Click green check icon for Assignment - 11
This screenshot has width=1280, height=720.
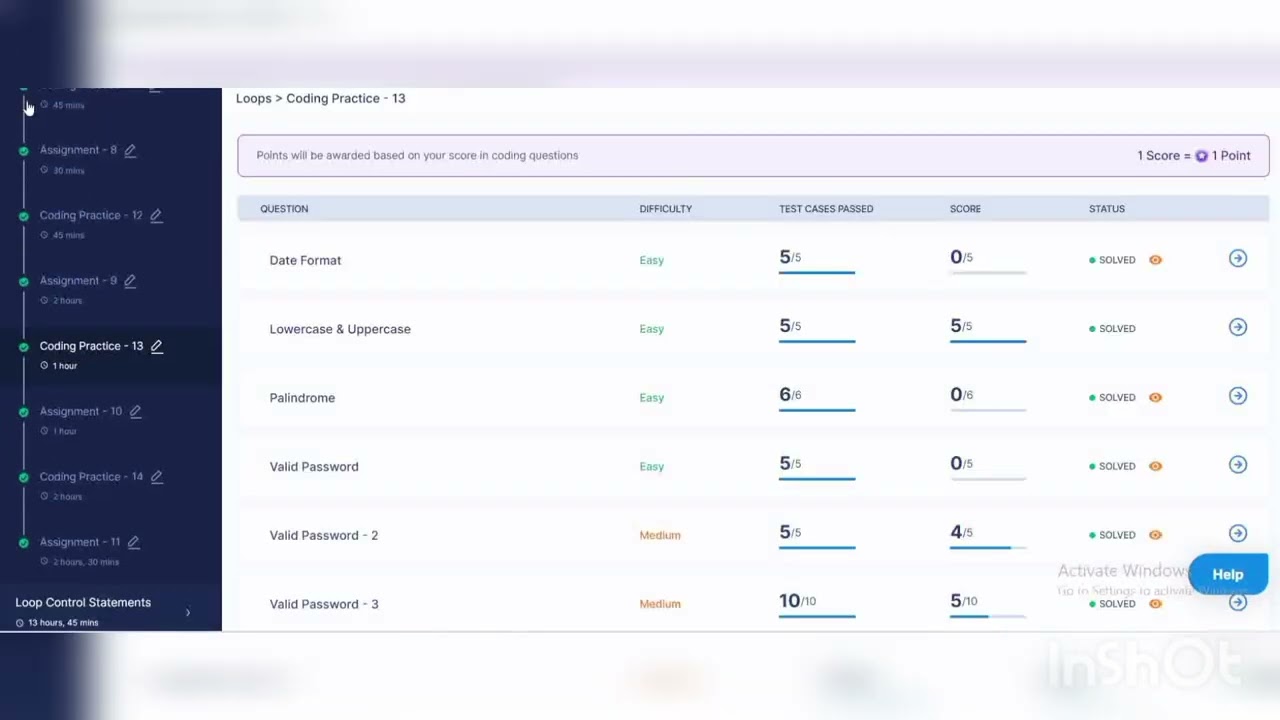[24, 543]
